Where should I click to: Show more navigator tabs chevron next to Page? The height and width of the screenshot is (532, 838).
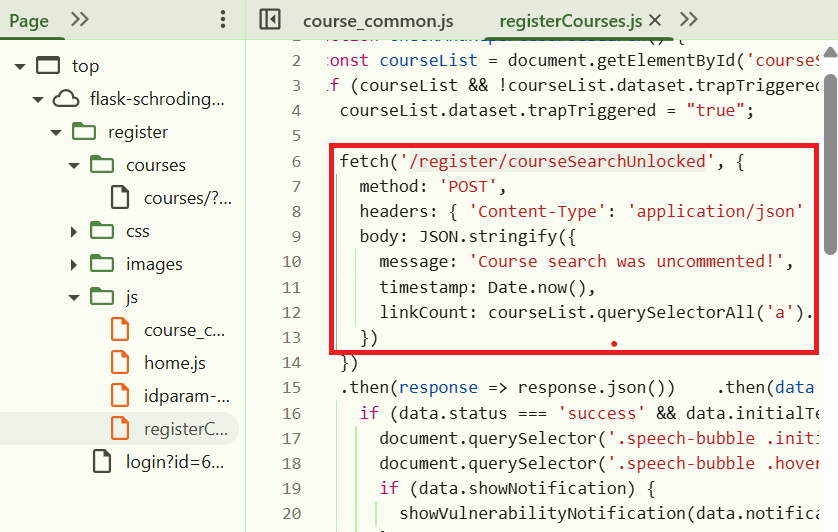[x=80, y=20]
